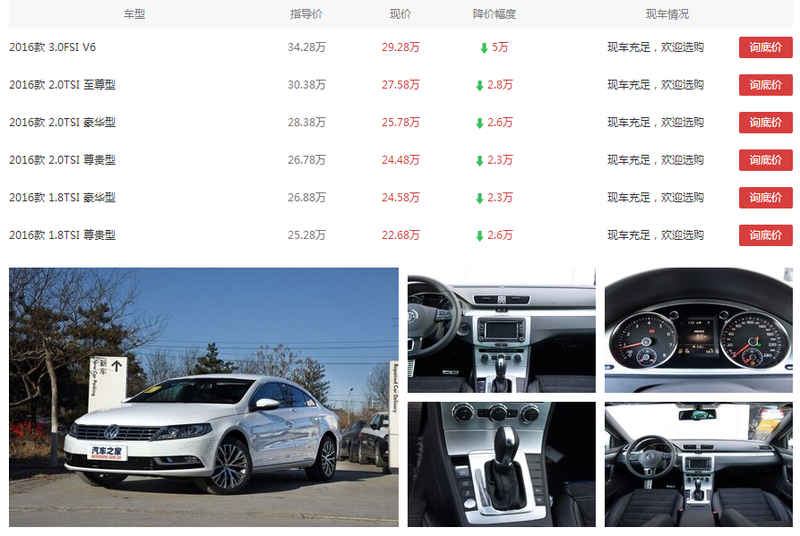
Task: Click the 现价 column header
Action: [x=401, y=14]
